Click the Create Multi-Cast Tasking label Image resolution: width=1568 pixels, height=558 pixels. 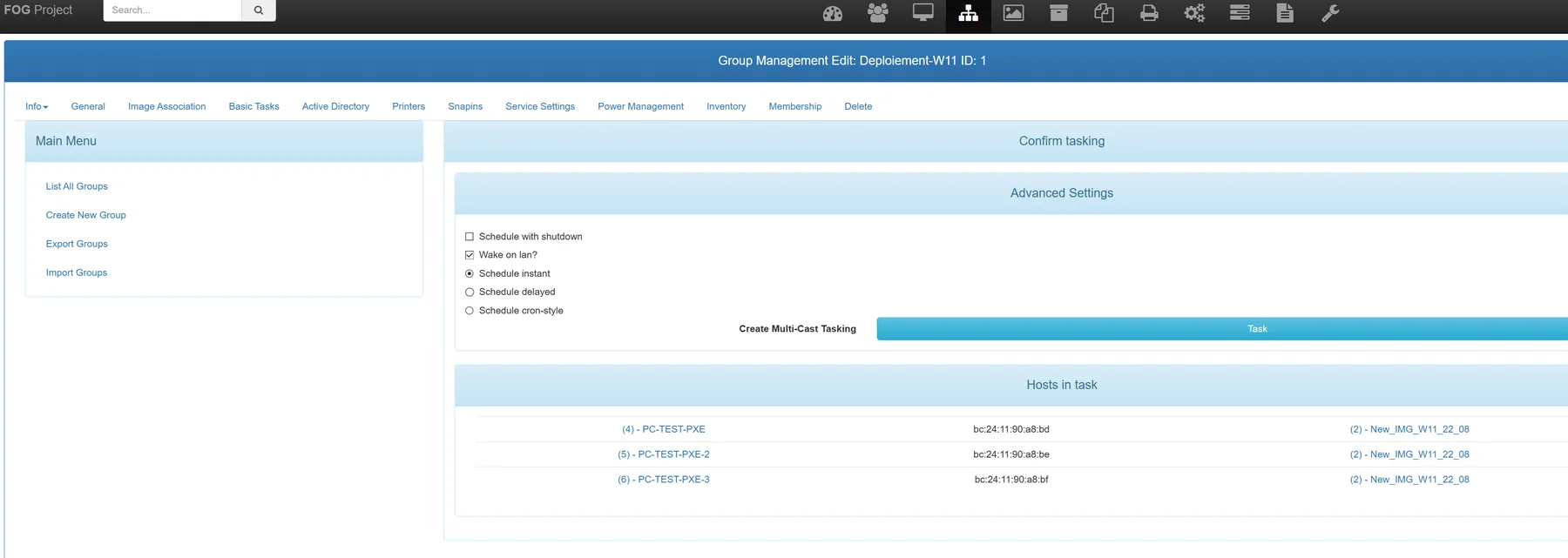coord(797,329)
